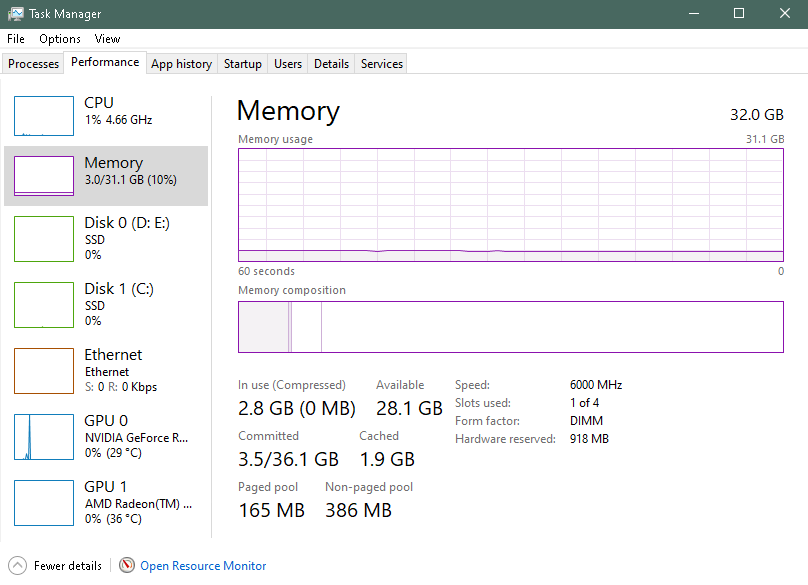The image size is (808, 585).
Task: Click the 3.5/36.1 GB committed value
Action: tap(288, 459)
